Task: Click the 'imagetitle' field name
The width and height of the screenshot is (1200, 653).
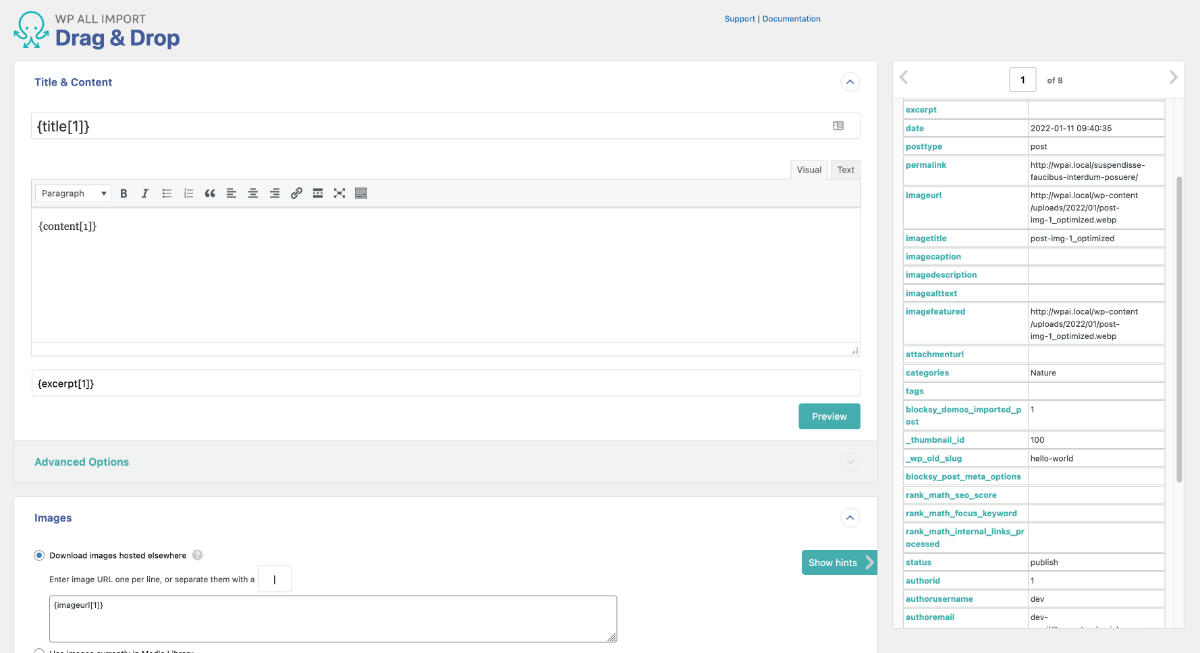Action: 926,238
